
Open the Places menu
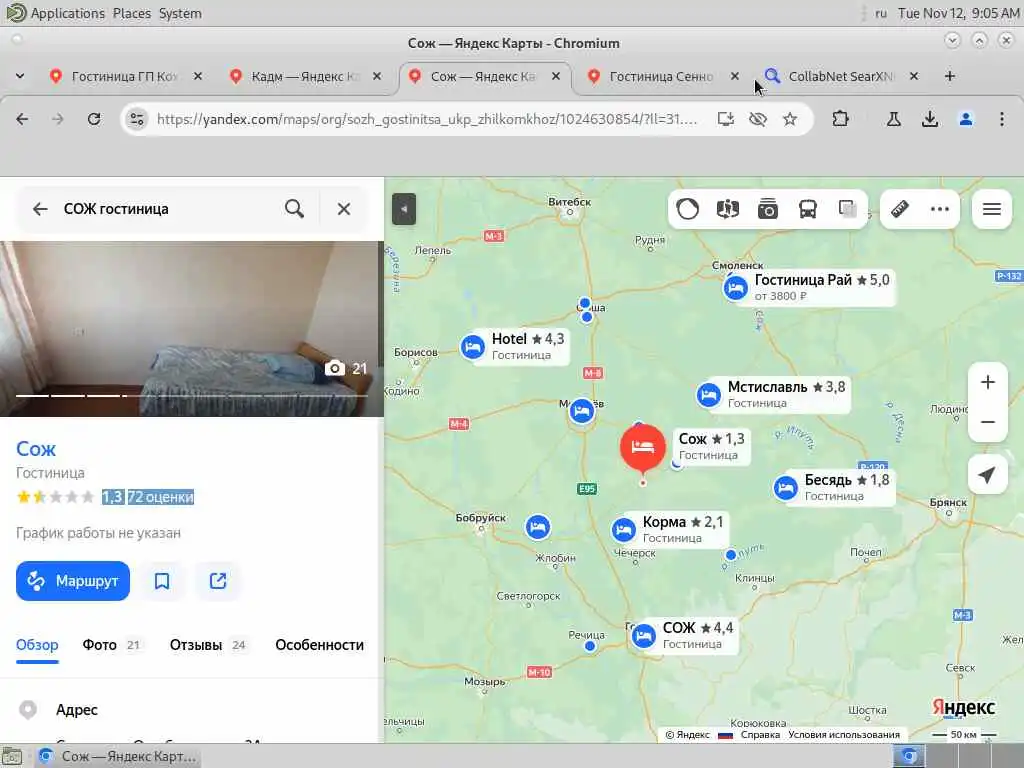coord(131,13)
